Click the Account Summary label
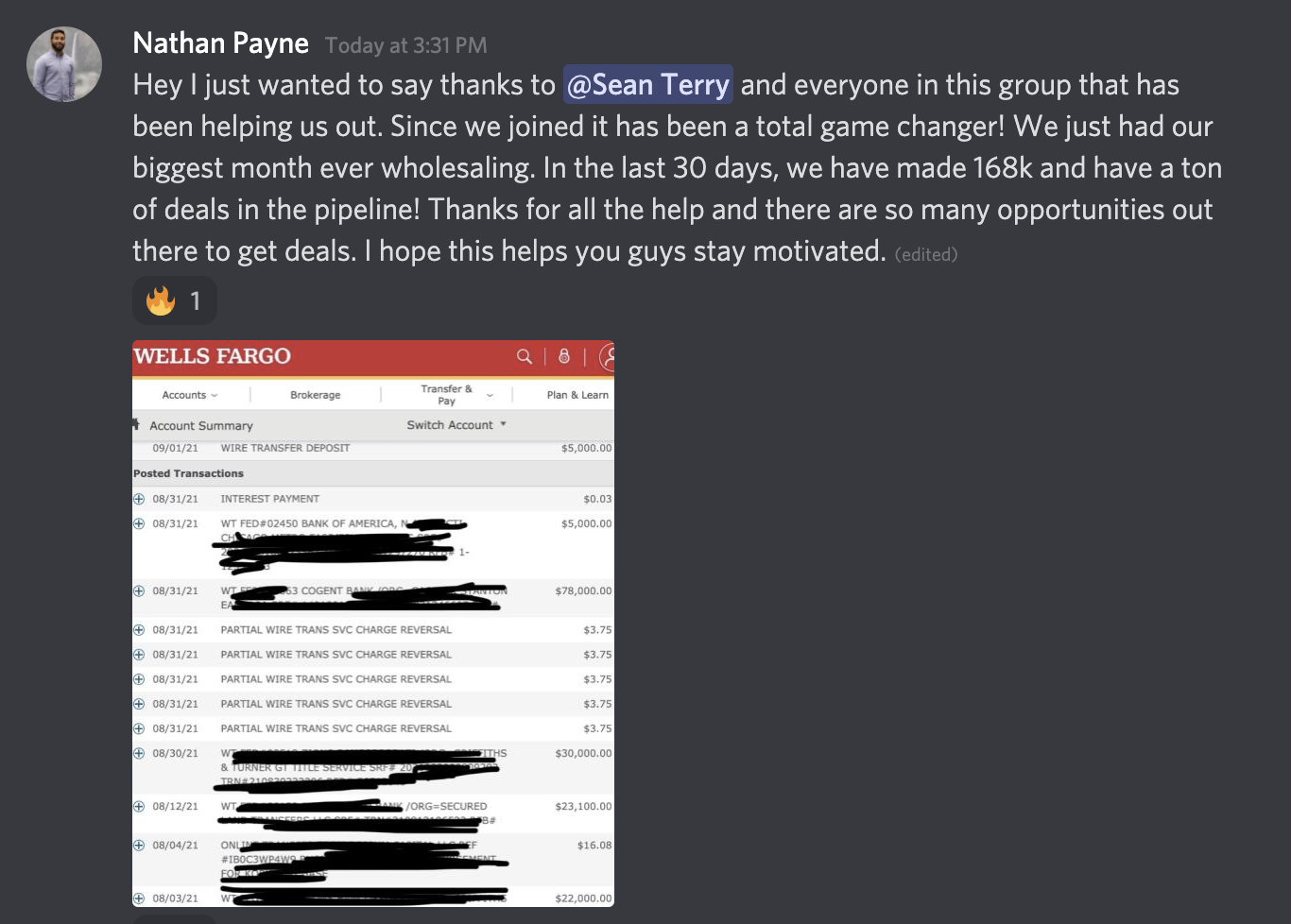The image size is (1291, 924). point(201,426)
